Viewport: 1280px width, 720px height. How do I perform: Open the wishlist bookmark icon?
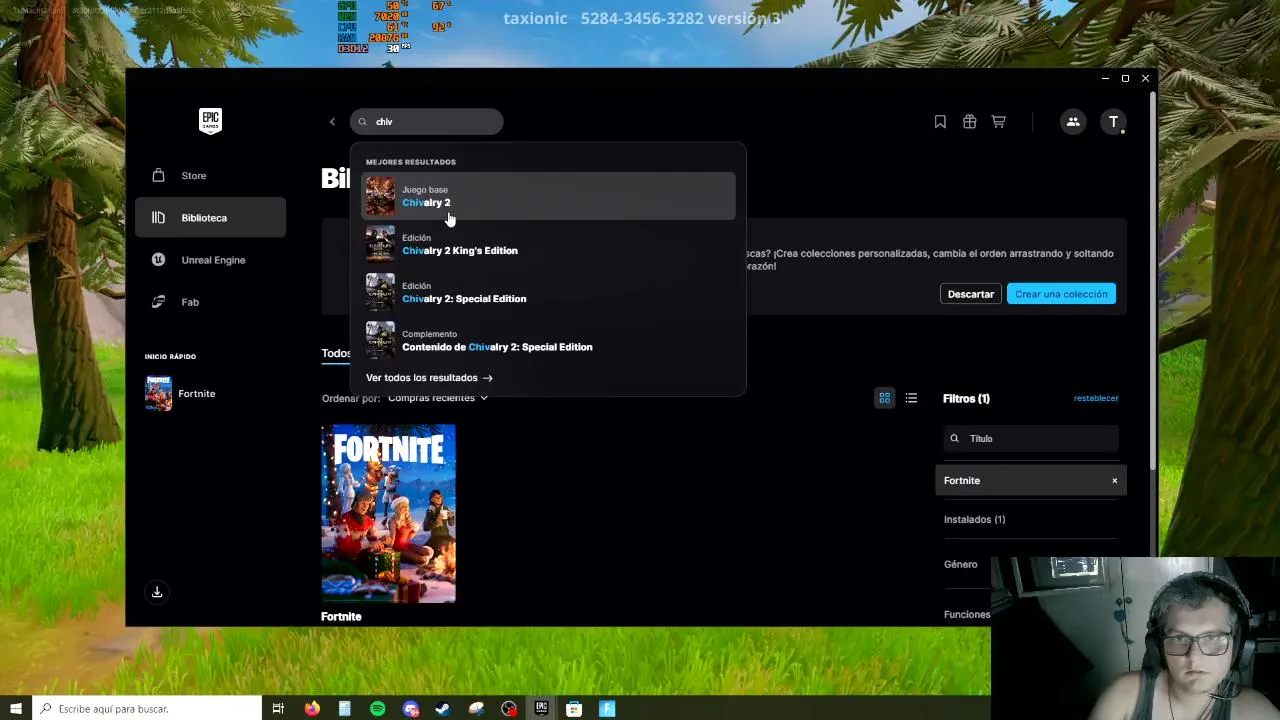pyautogui.click(x=940, y=122)
